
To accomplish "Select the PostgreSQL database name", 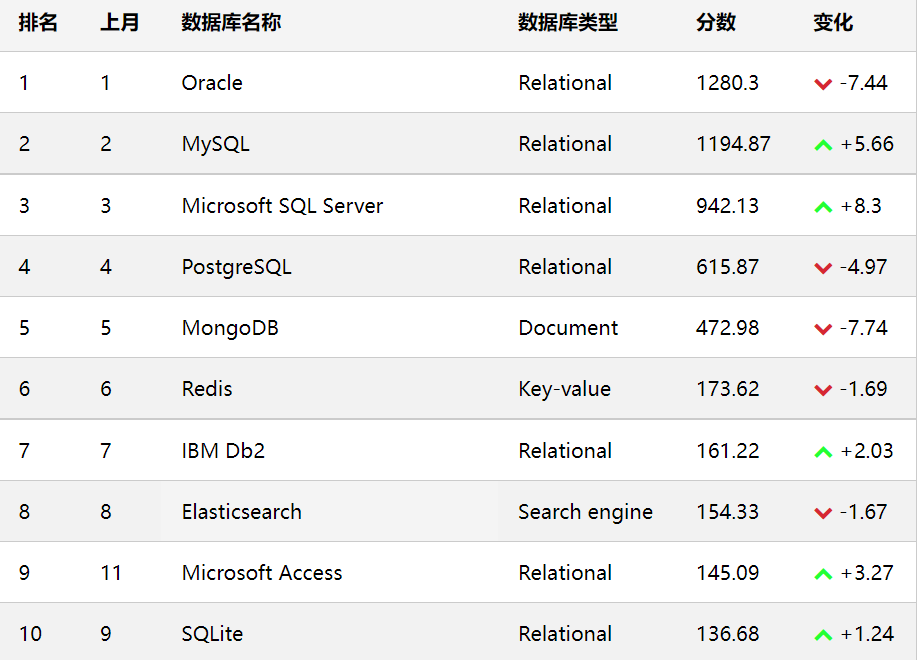I will click(x=236, y=267).
